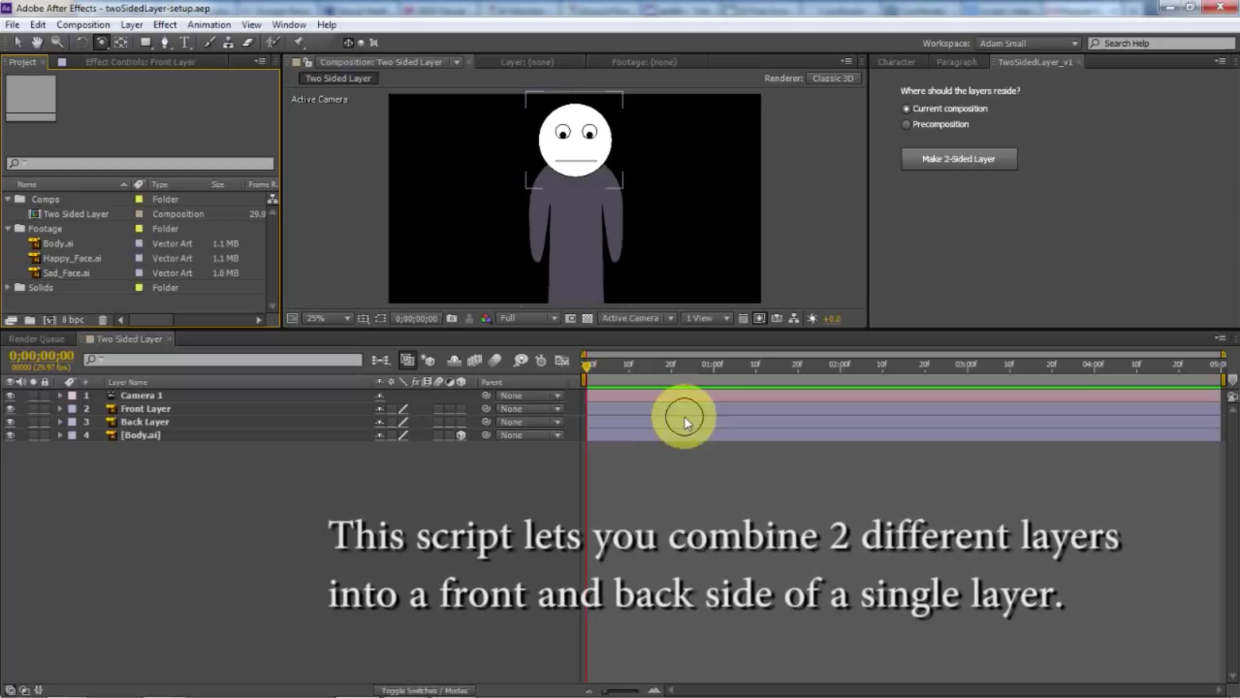Switch to the Paragraph tab
The image size is (1240, 698).
(x=956, y=62)
